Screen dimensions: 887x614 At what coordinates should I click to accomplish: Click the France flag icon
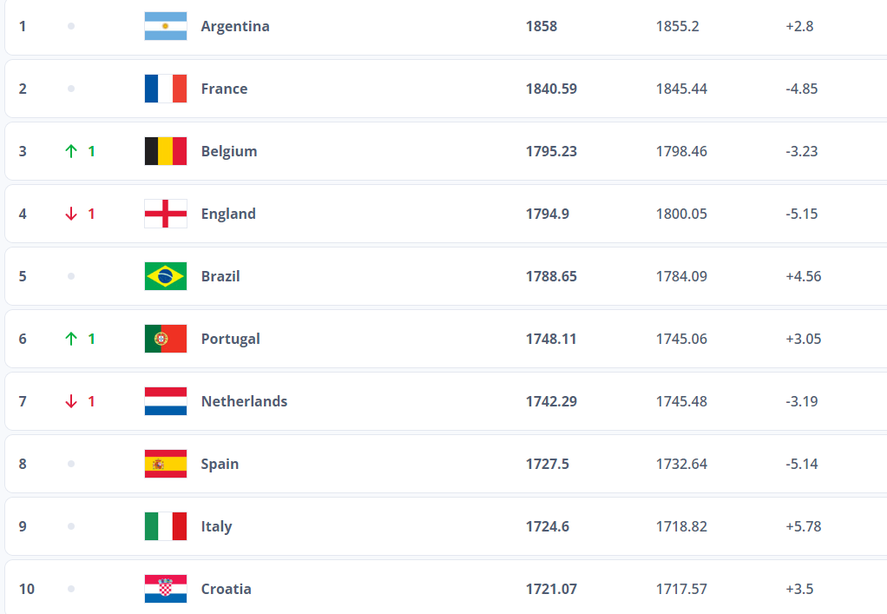[x=165, y=88]
